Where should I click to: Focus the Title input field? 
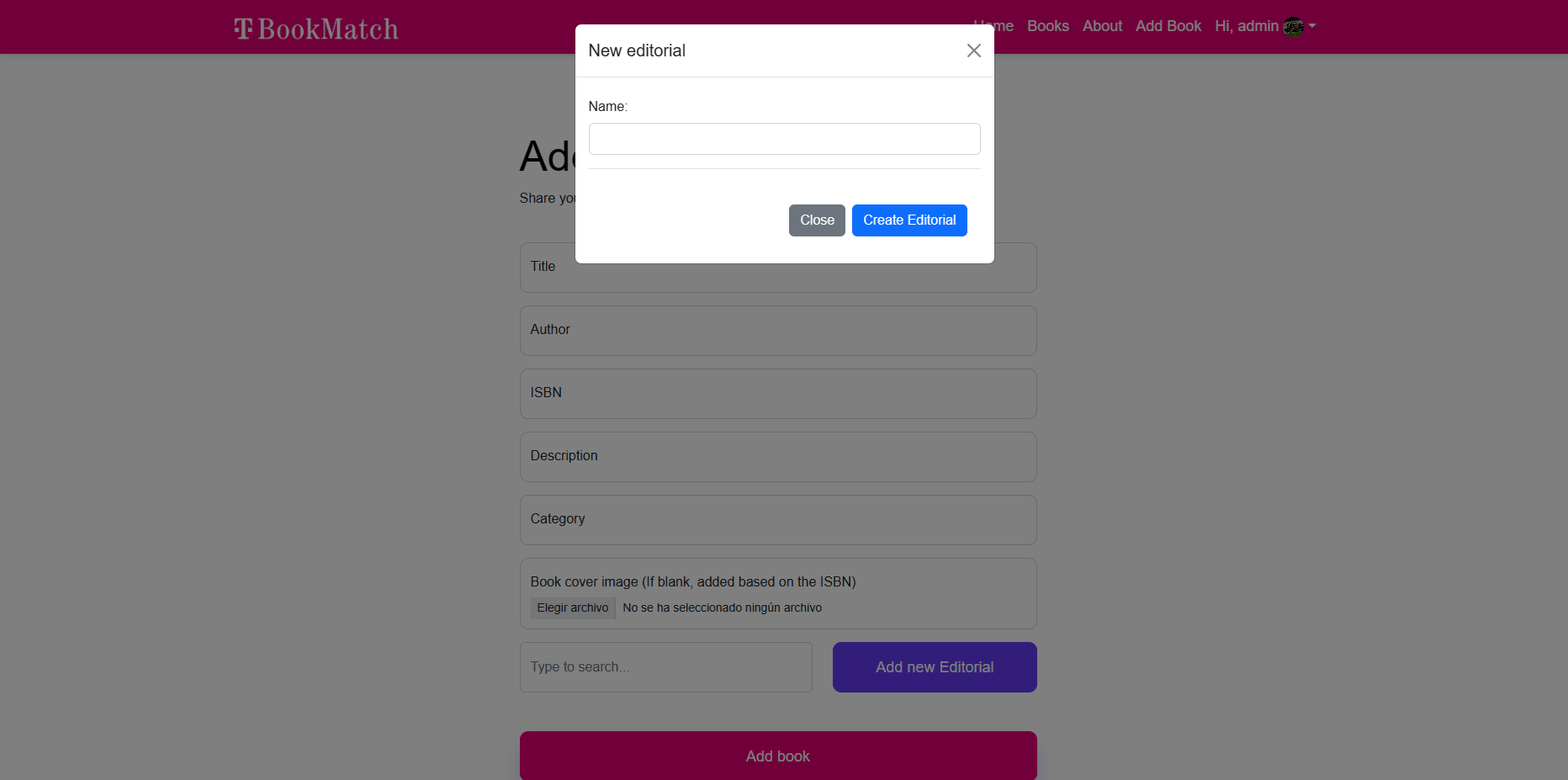[777, 268]
